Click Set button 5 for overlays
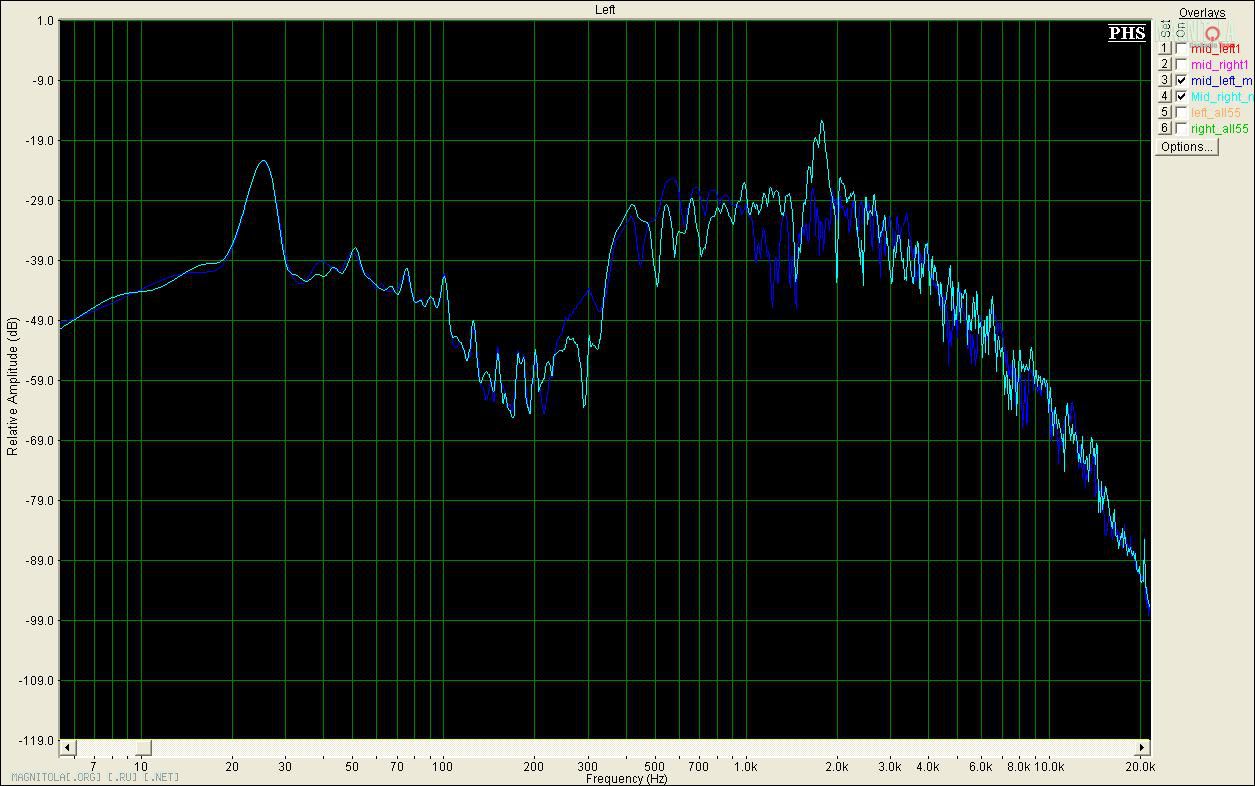 pos(1165,112)
